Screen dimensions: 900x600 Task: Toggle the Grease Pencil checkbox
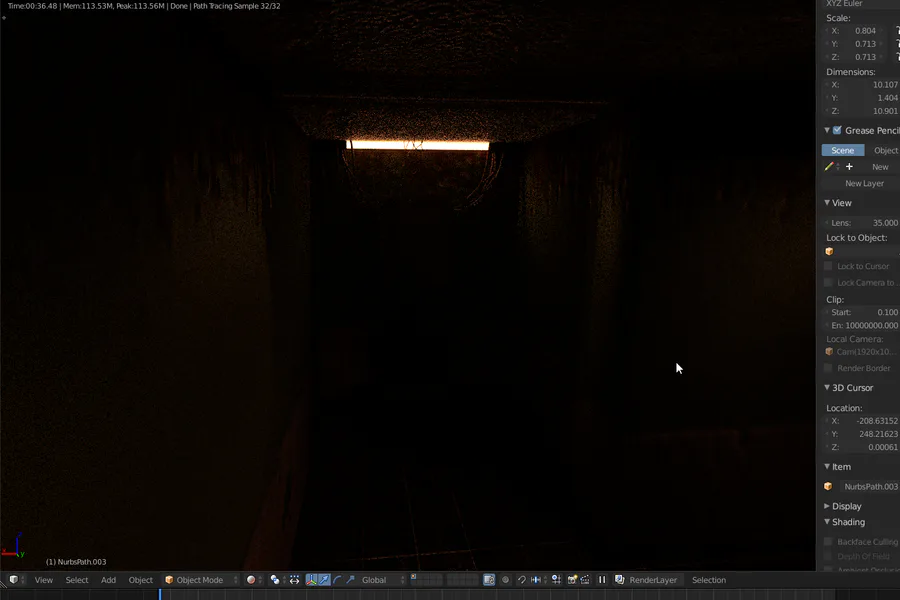click(x=837, y=130)
